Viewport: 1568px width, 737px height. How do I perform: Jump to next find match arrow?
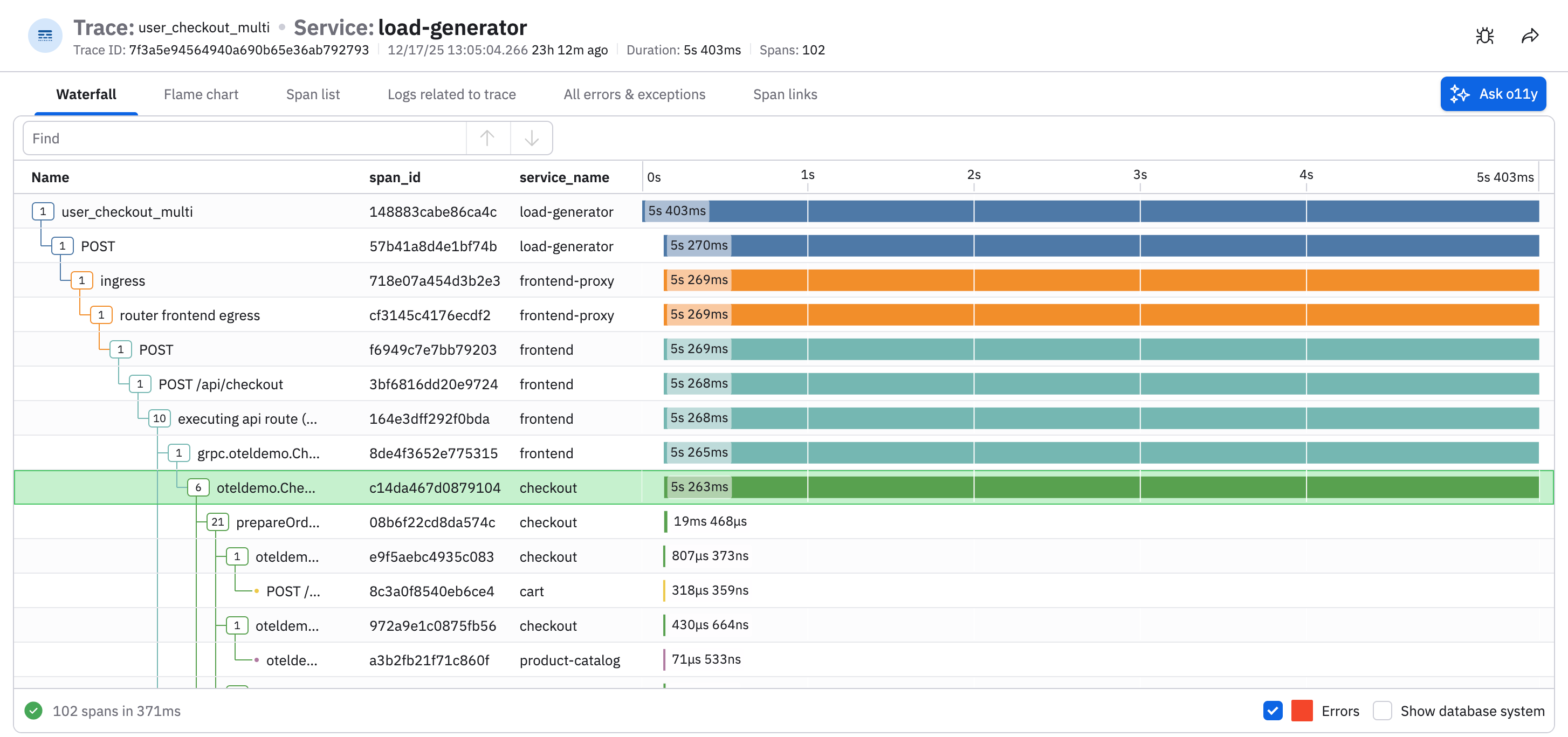click(532, 138)
